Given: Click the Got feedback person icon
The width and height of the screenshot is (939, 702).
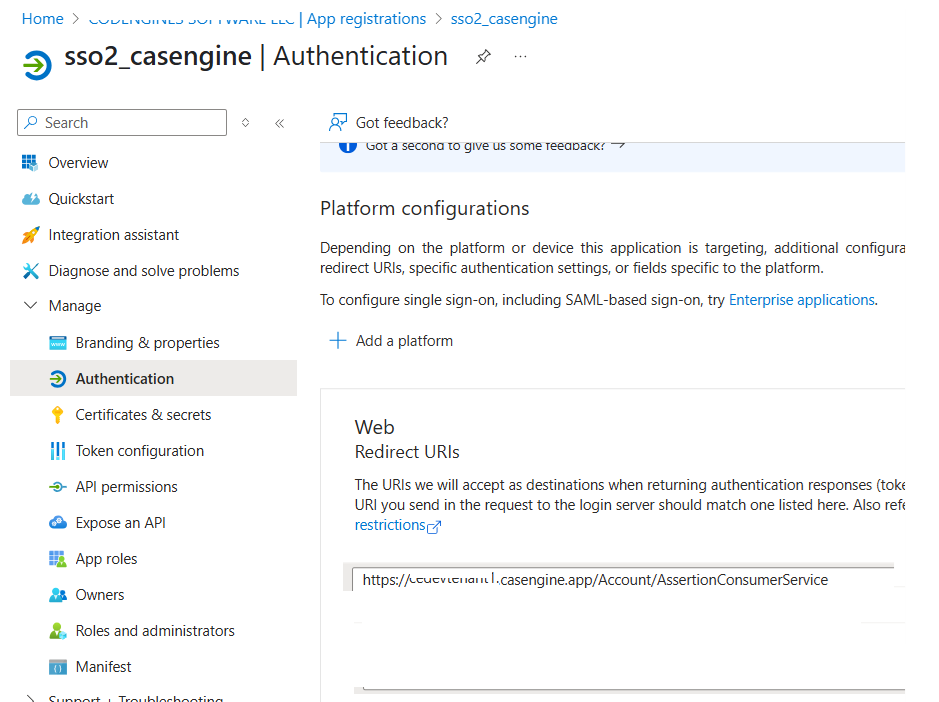Looking at the screenshot, I should tap(338, 122).
